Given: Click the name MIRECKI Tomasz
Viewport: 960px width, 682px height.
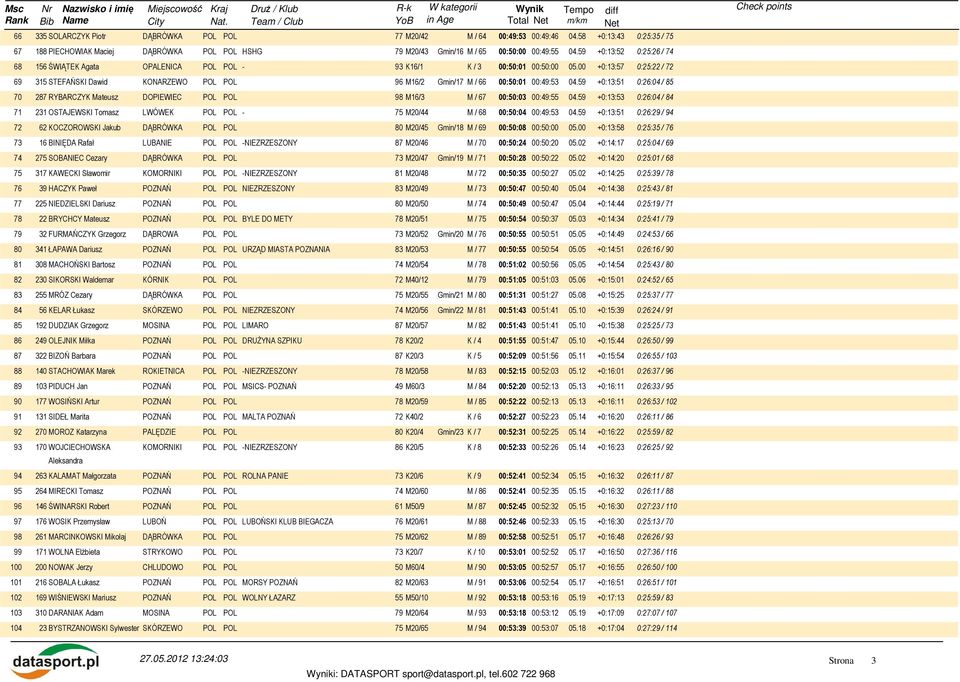Looking at the screenshot, I should [75, 492].
